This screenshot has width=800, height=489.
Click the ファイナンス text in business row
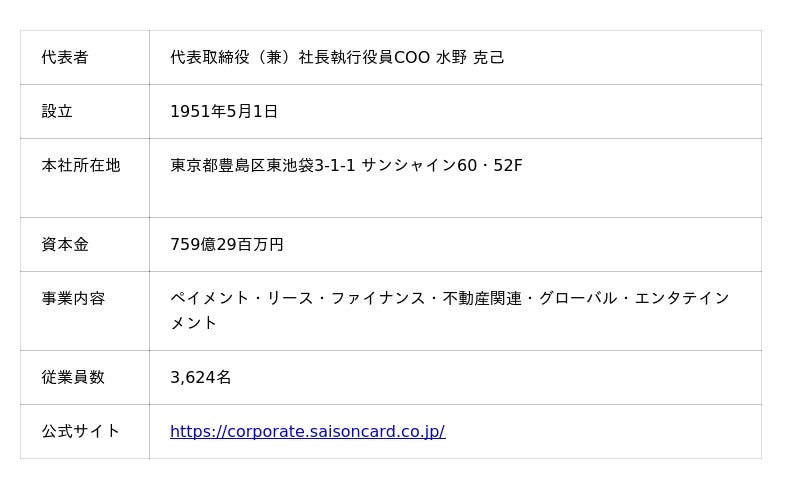[x=378, y=298]
